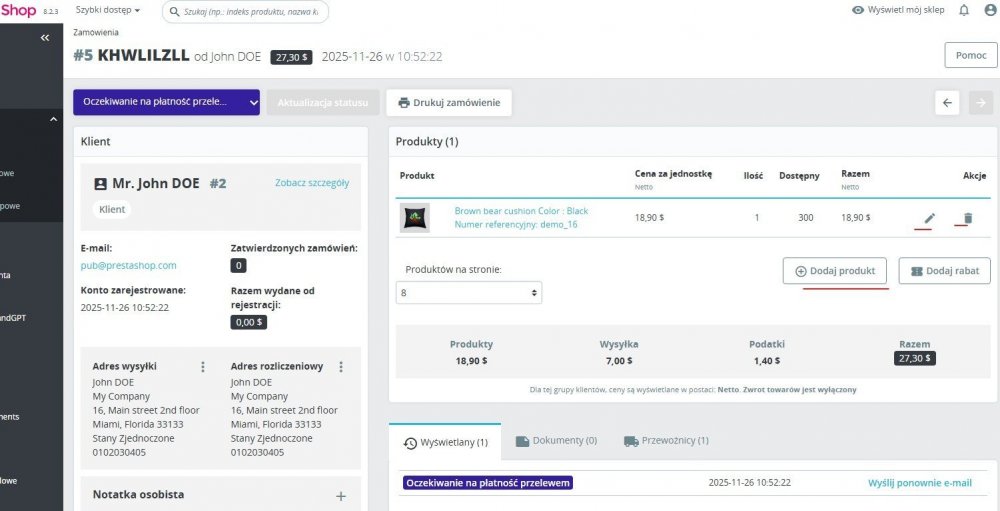Click the customer id #2
The height and width of the screenshot is (511, 1000).
(x=218, y=184)
